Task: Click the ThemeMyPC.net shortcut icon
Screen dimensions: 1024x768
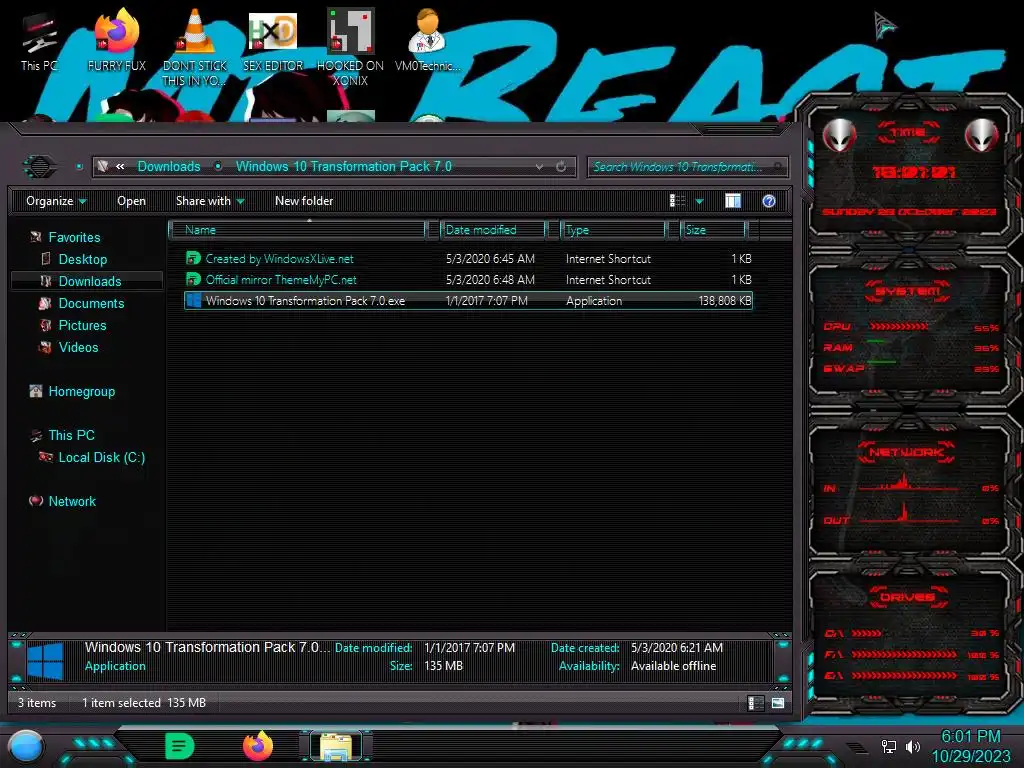Action: point(193,280)
